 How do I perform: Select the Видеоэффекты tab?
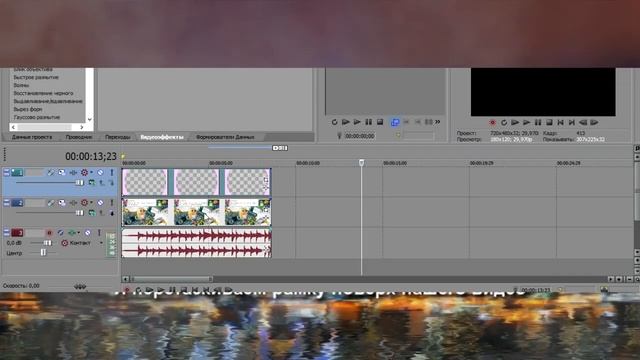pyautogui.click(x=162, y=137)
